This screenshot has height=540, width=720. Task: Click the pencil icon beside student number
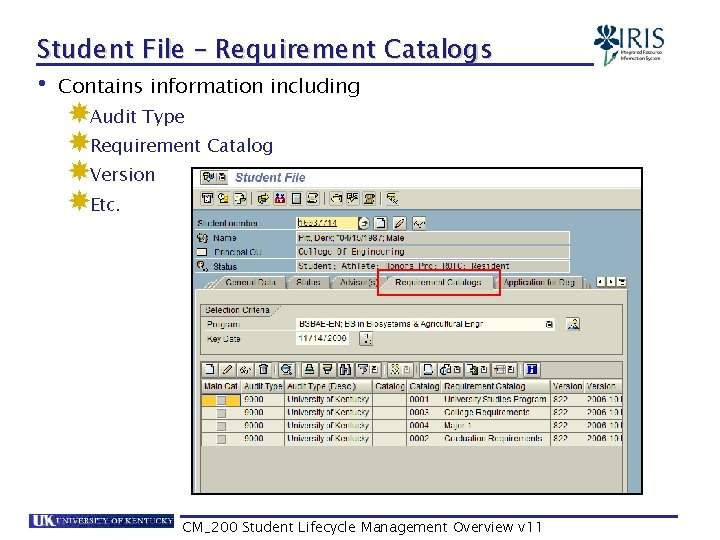pyautogui.click(x=399, y=223)
